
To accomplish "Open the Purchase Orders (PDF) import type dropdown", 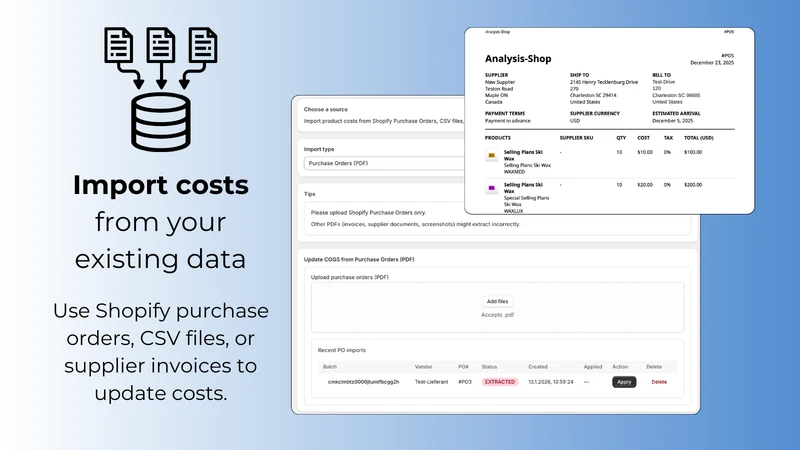I will point(384,163).
